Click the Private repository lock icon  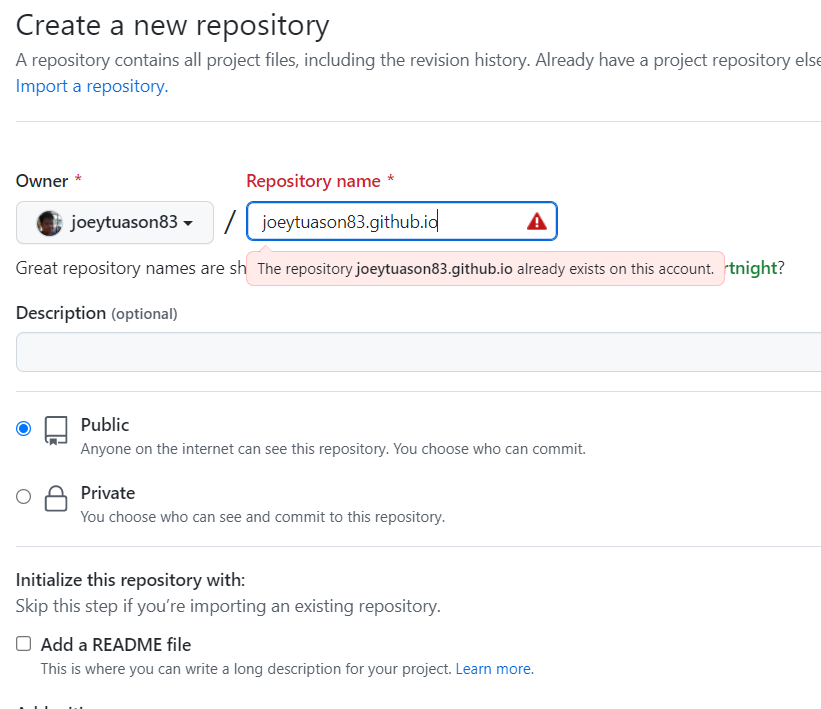[x=56, y=498]
